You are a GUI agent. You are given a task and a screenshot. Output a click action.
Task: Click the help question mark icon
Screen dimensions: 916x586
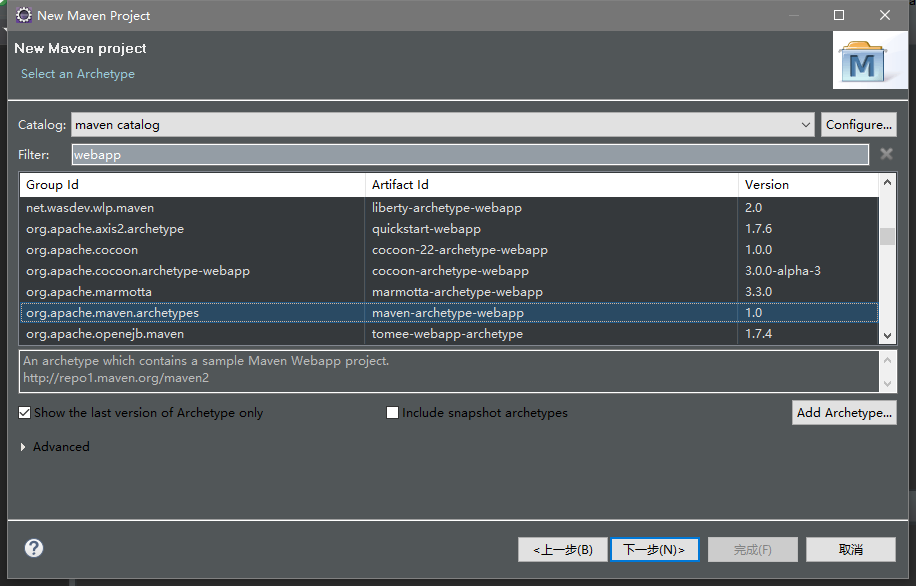coord(34,548)
